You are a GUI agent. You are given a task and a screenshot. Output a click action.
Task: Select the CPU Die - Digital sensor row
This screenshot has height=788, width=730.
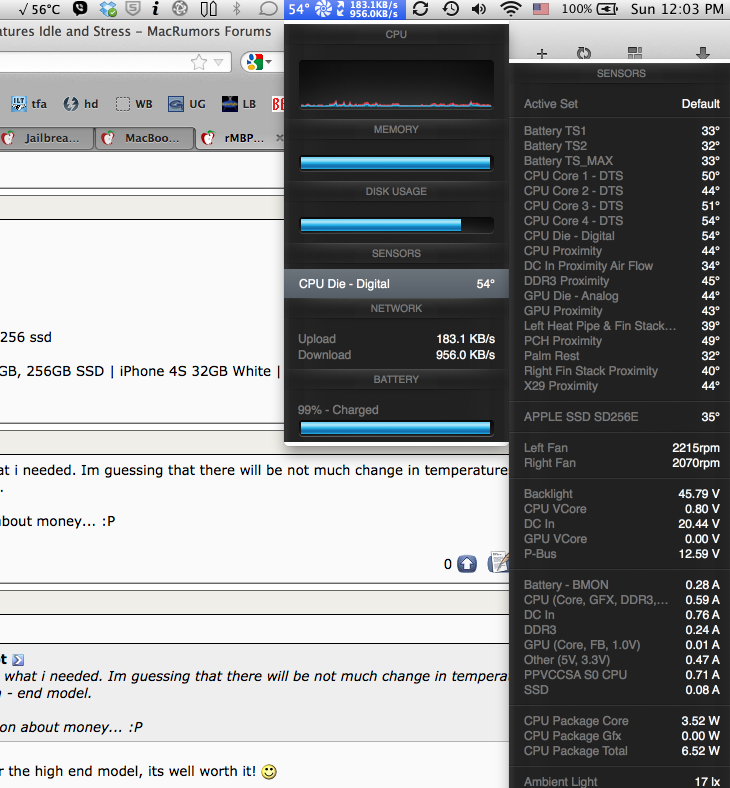(396, 284)
